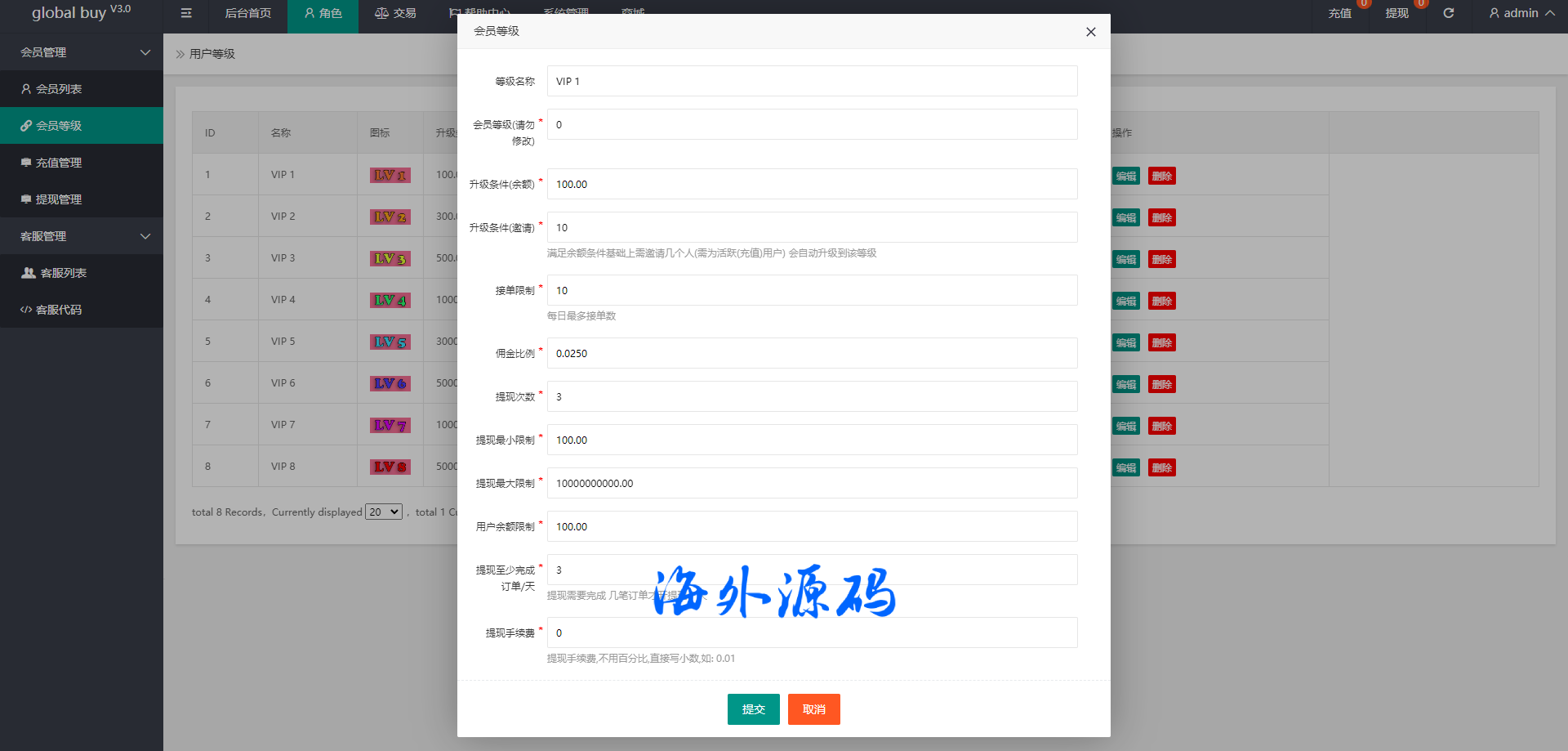Click the LV 5 level badge icon
Viewport: 1568px width, 751px height.
pyautogui.click(x=390, y=342)
